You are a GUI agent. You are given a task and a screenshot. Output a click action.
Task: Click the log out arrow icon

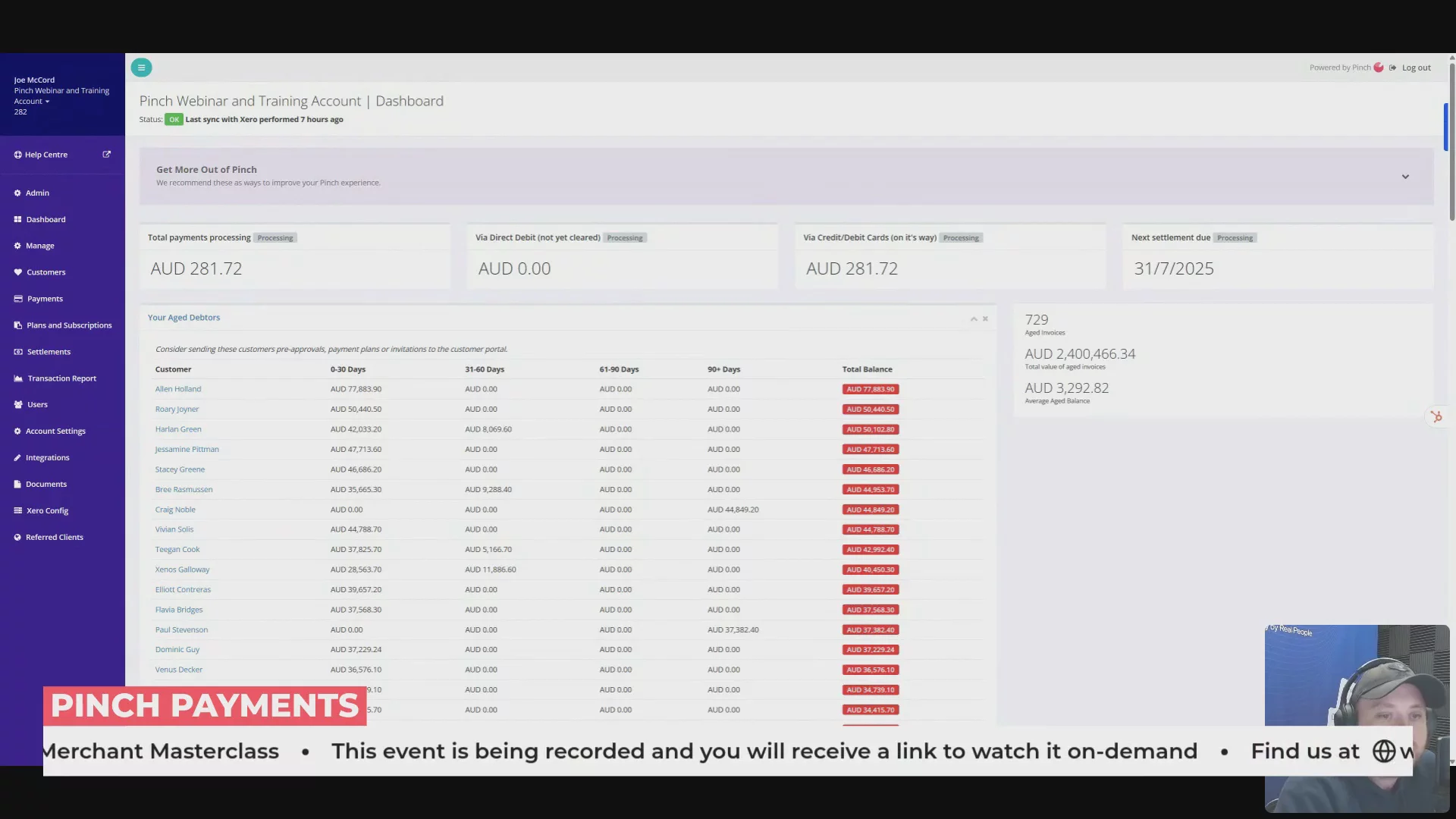(x=1393, y=67)
